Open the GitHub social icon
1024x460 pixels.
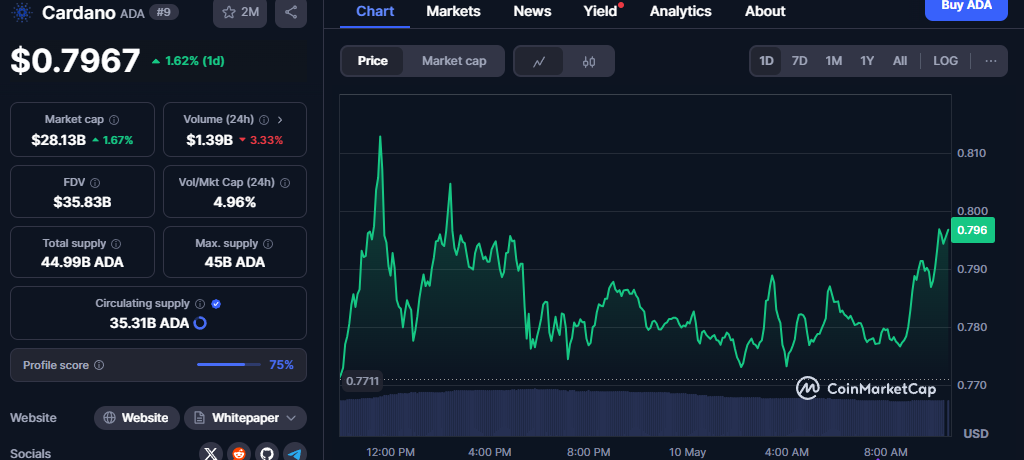coord(266,453)
